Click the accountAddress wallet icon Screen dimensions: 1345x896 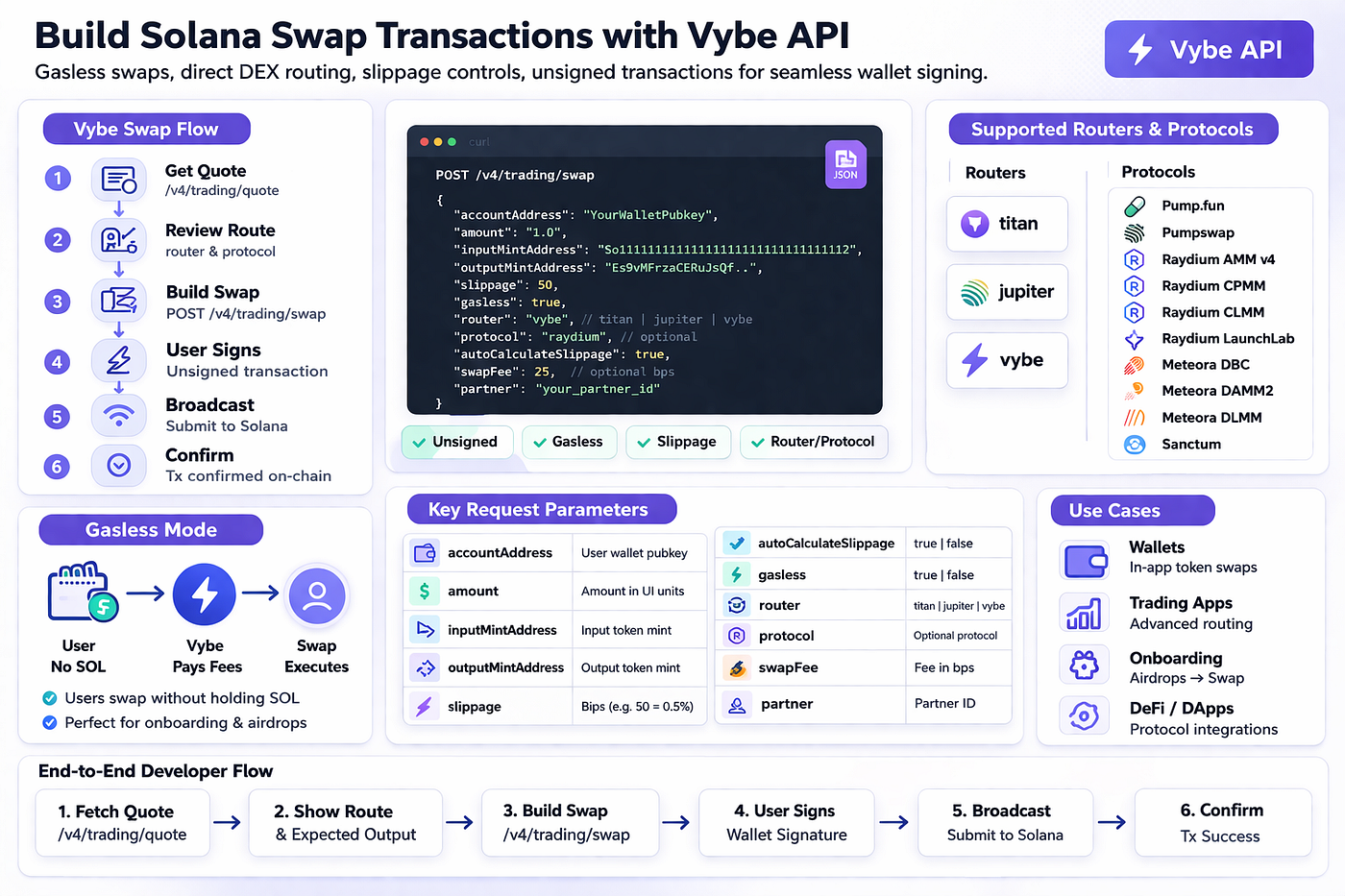tap(424, 553)
